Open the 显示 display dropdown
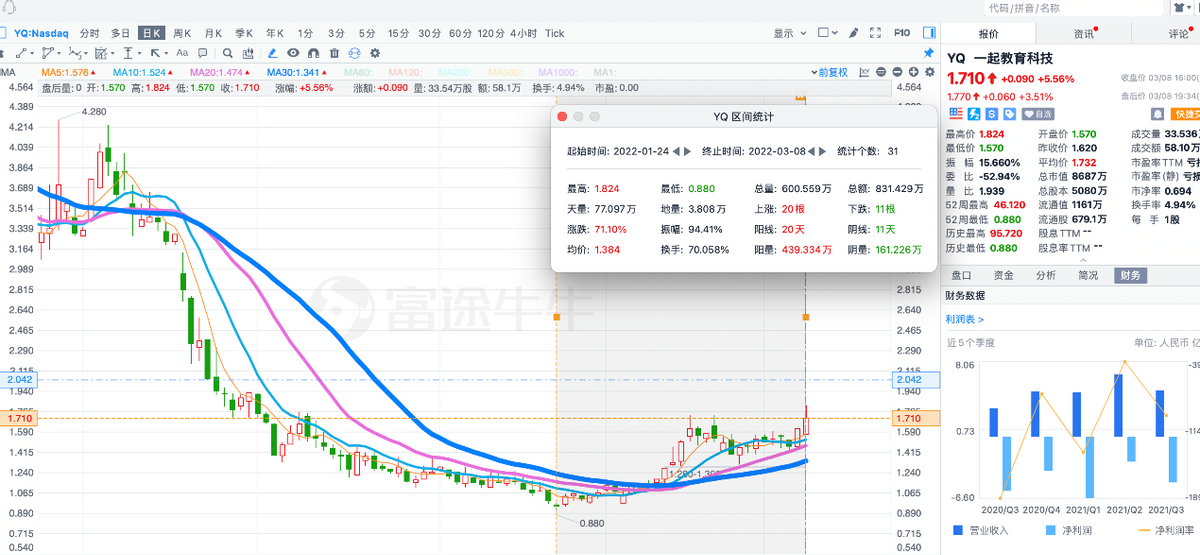This screenshot has width=1200, height=555. point(790,33)
